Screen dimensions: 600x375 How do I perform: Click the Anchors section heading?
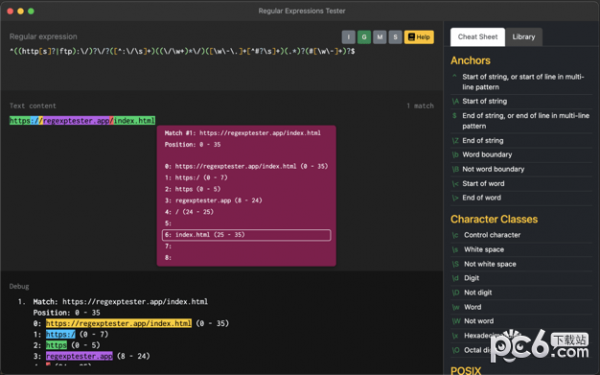pyautogui.click(x=470, y=60)
